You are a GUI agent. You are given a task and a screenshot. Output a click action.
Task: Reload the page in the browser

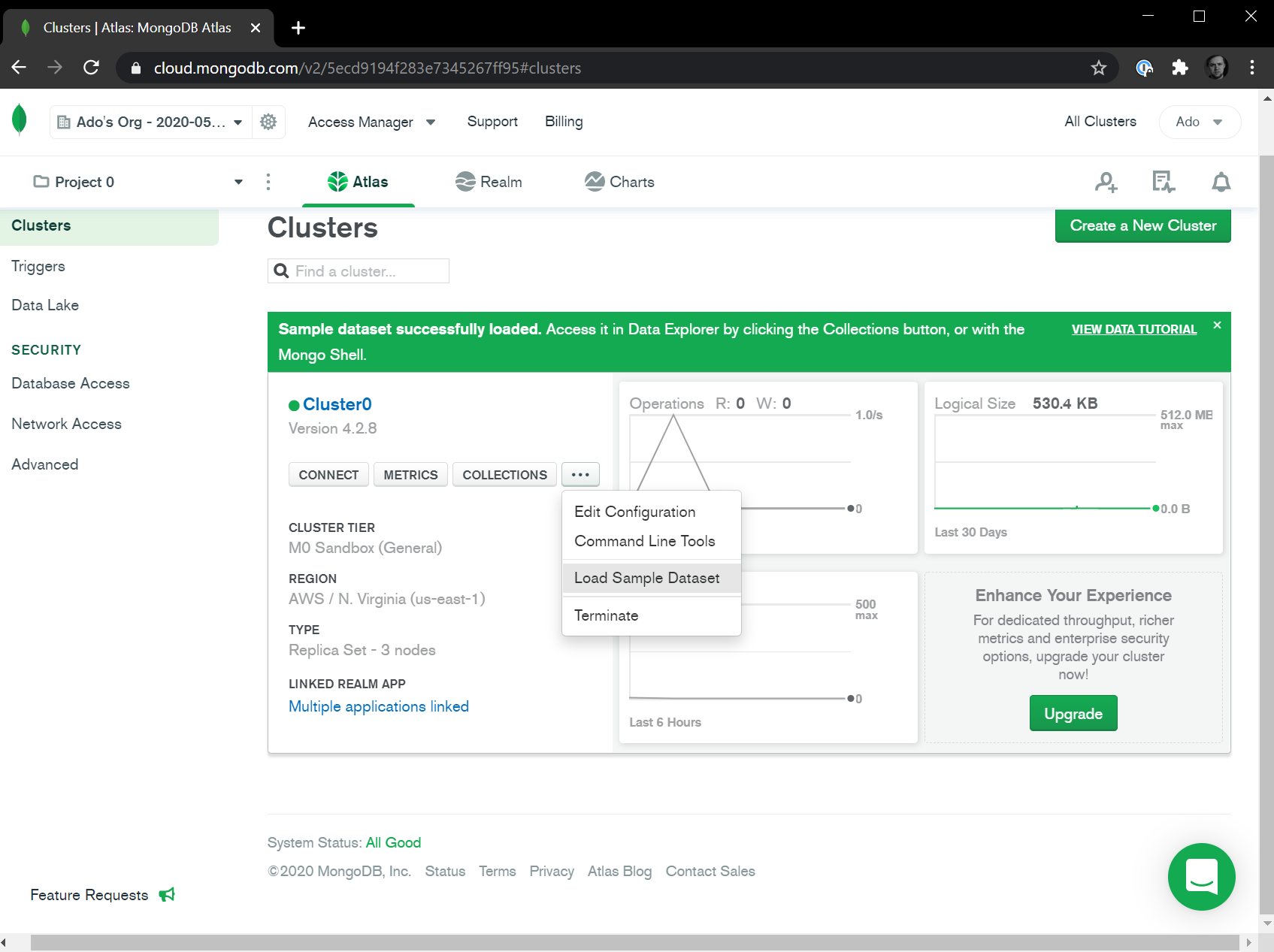[x=91, y=68]
